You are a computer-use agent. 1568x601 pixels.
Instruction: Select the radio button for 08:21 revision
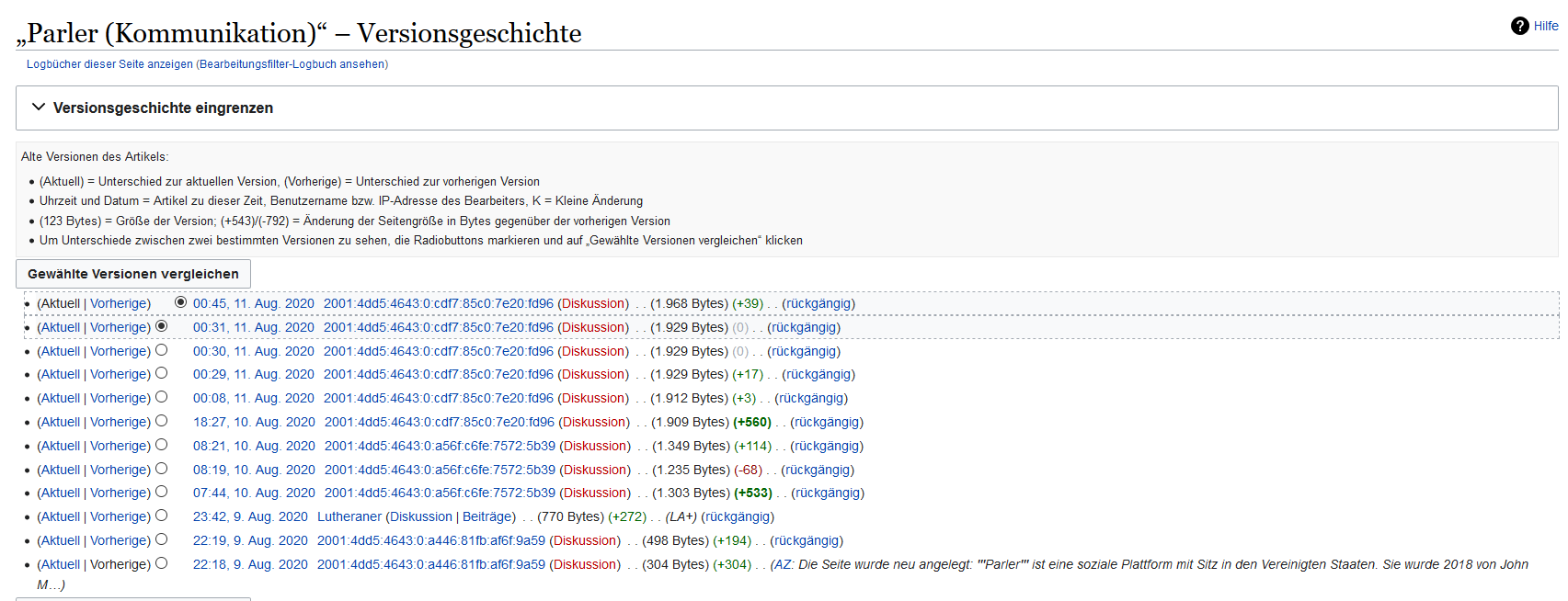pos(162,445)
